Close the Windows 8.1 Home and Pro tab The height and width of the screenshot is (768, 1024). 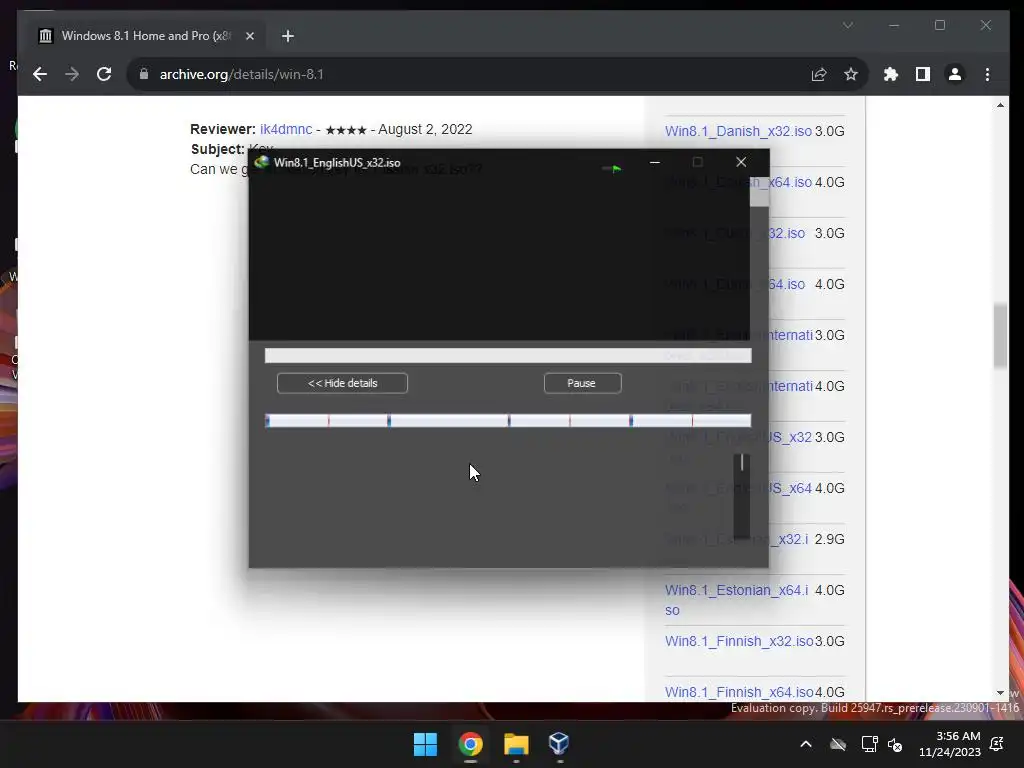(249, 36)
